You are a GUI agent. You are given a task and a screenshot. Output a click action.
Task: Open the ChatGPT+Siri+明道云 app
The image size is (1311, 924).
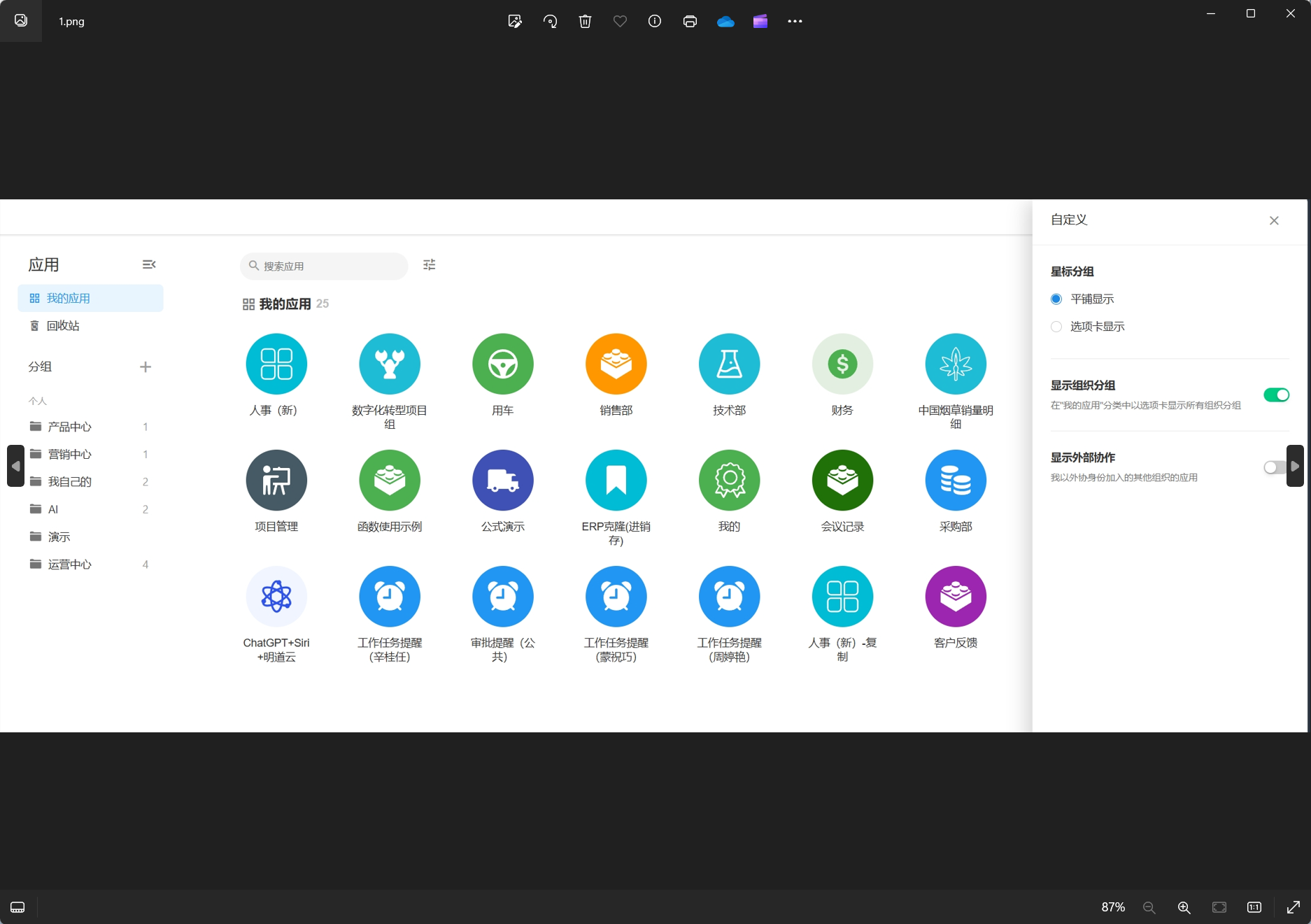(276, 596)
